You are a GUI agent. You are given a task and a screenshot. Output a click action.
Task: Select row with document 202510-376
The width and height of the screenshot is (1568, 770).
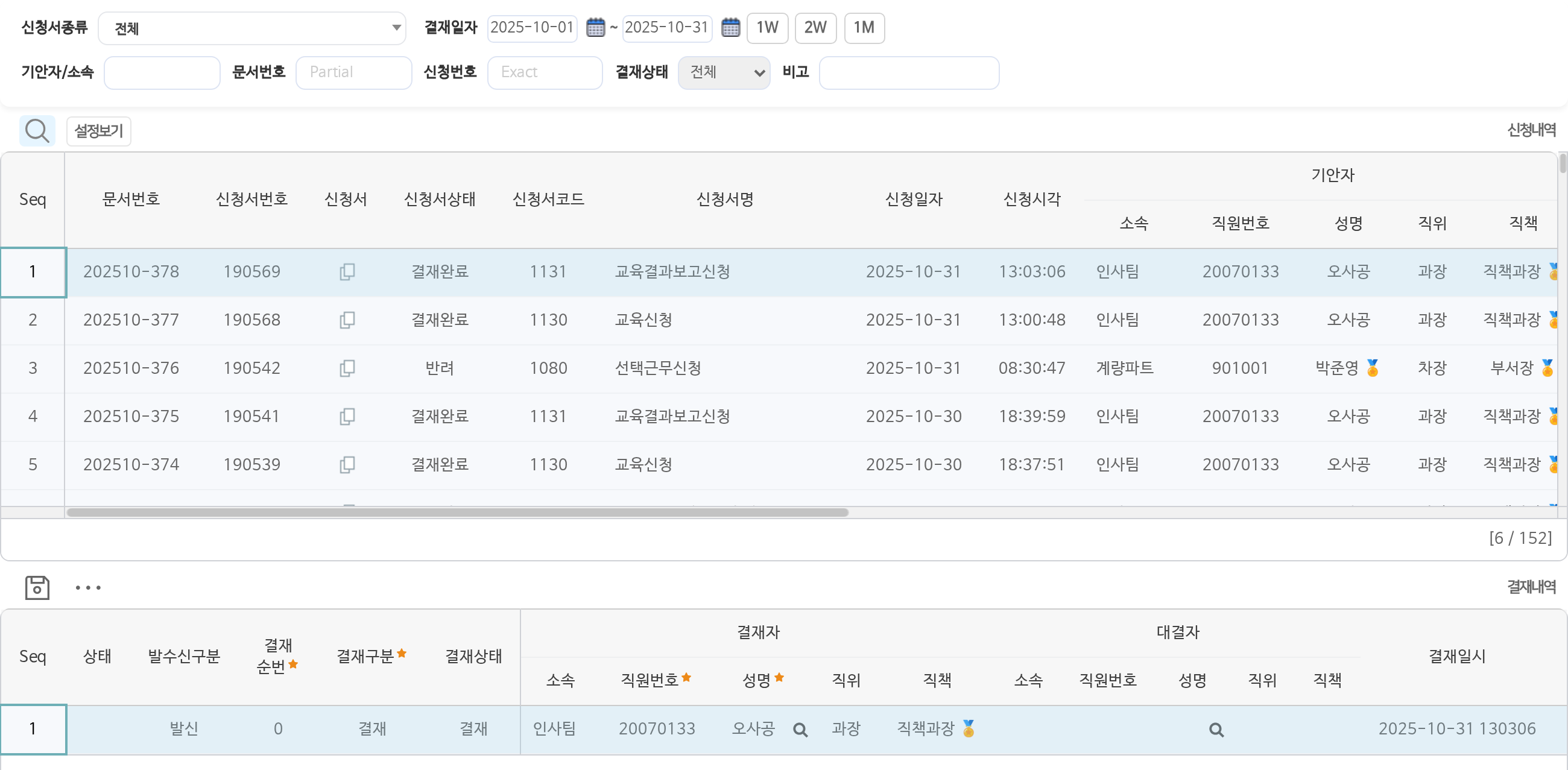779,368
